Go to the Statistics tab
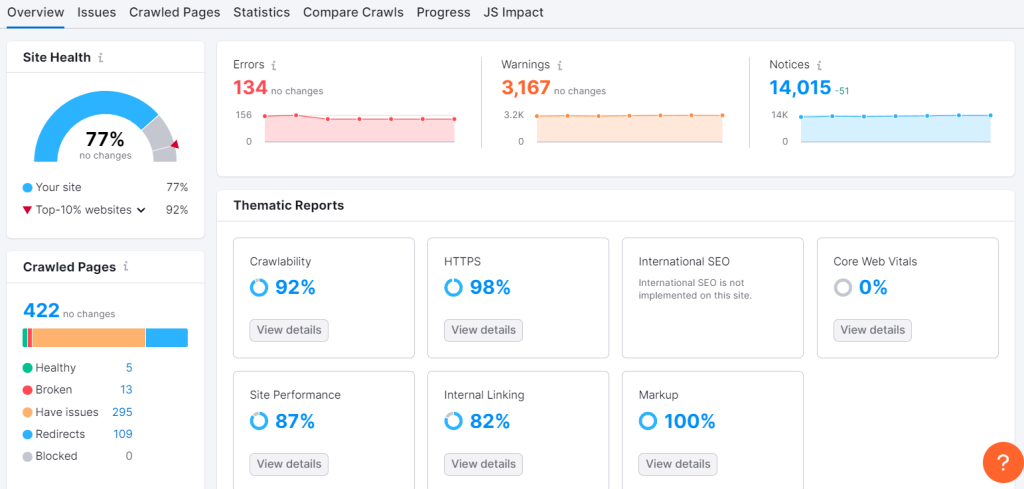1024x489 pixels. (x=261, y=12)
